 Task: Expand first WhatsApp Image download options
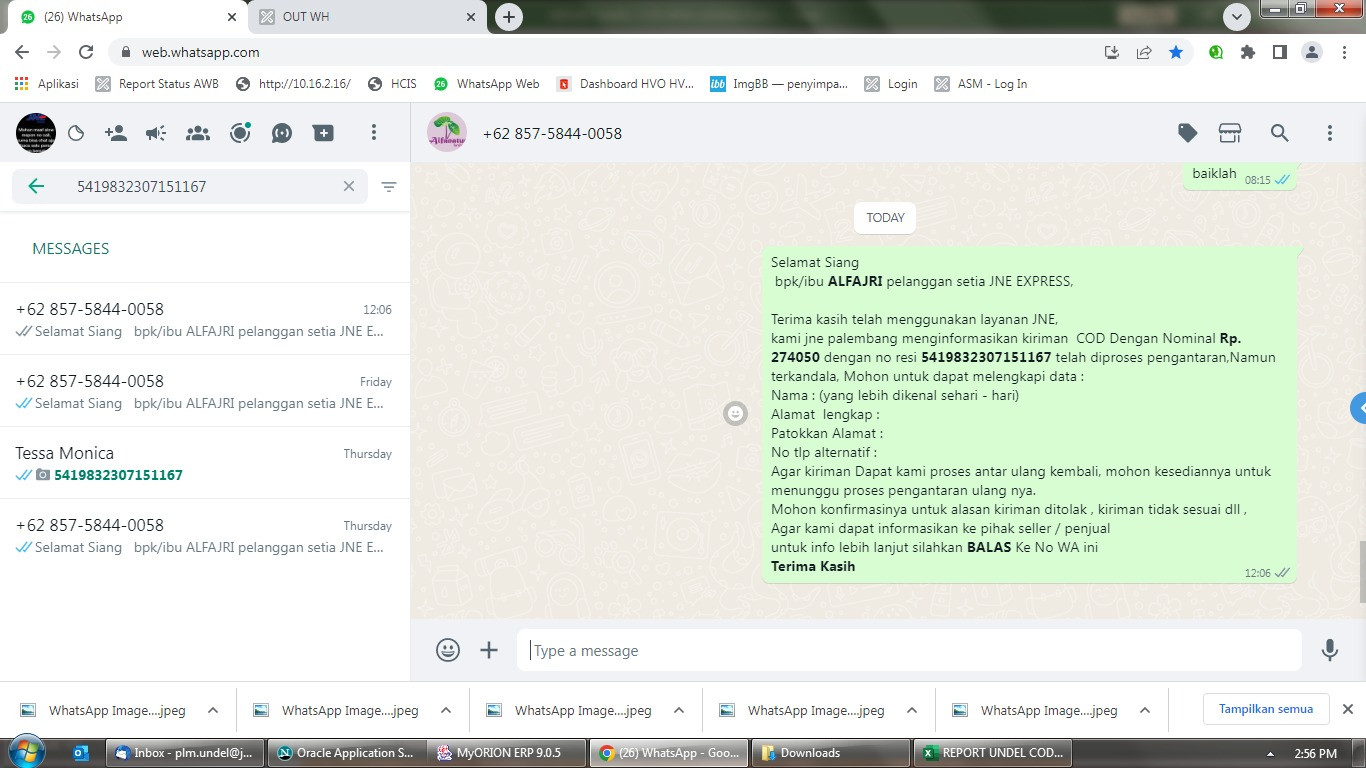(213, 710)
